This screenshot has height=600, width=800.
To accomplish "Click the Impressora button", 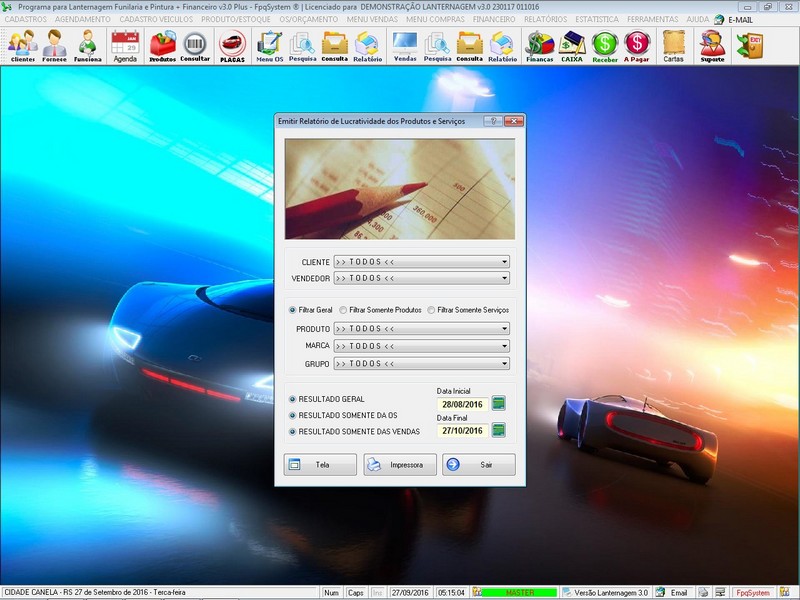I will click(x=399, y=464).
